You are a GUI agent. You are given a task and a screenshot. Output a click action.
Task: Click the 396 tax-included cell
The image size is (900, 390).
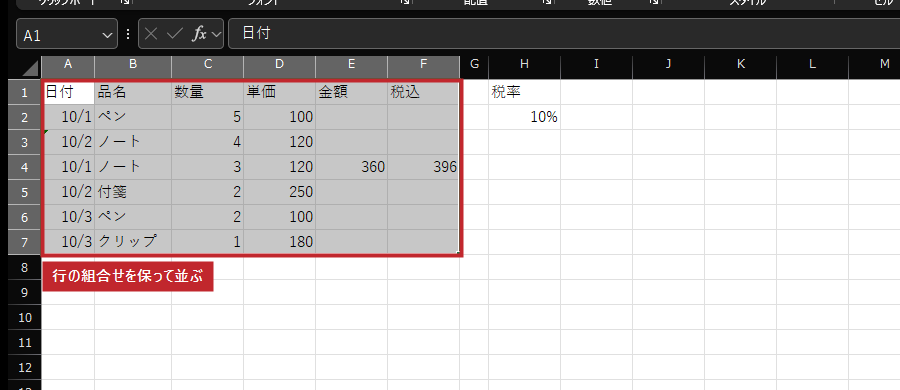[424, 167]
